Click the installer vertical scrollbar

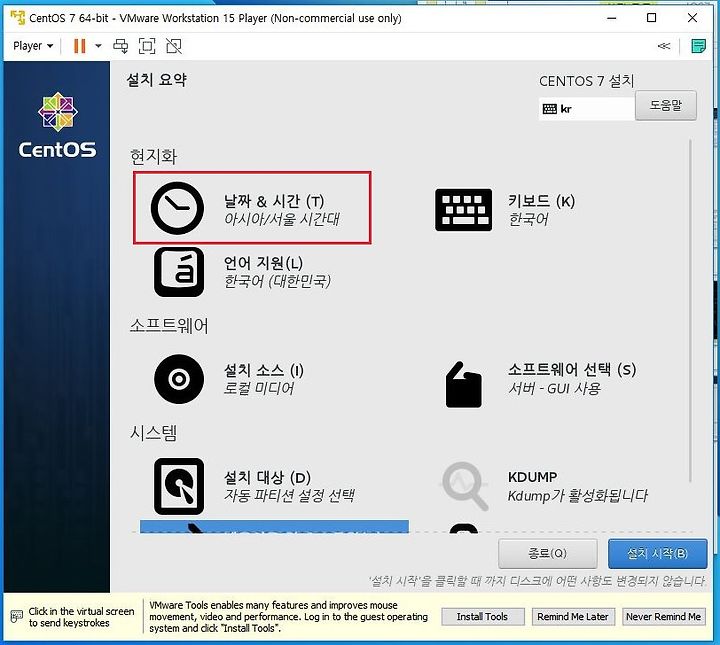[x=690, y=311]
